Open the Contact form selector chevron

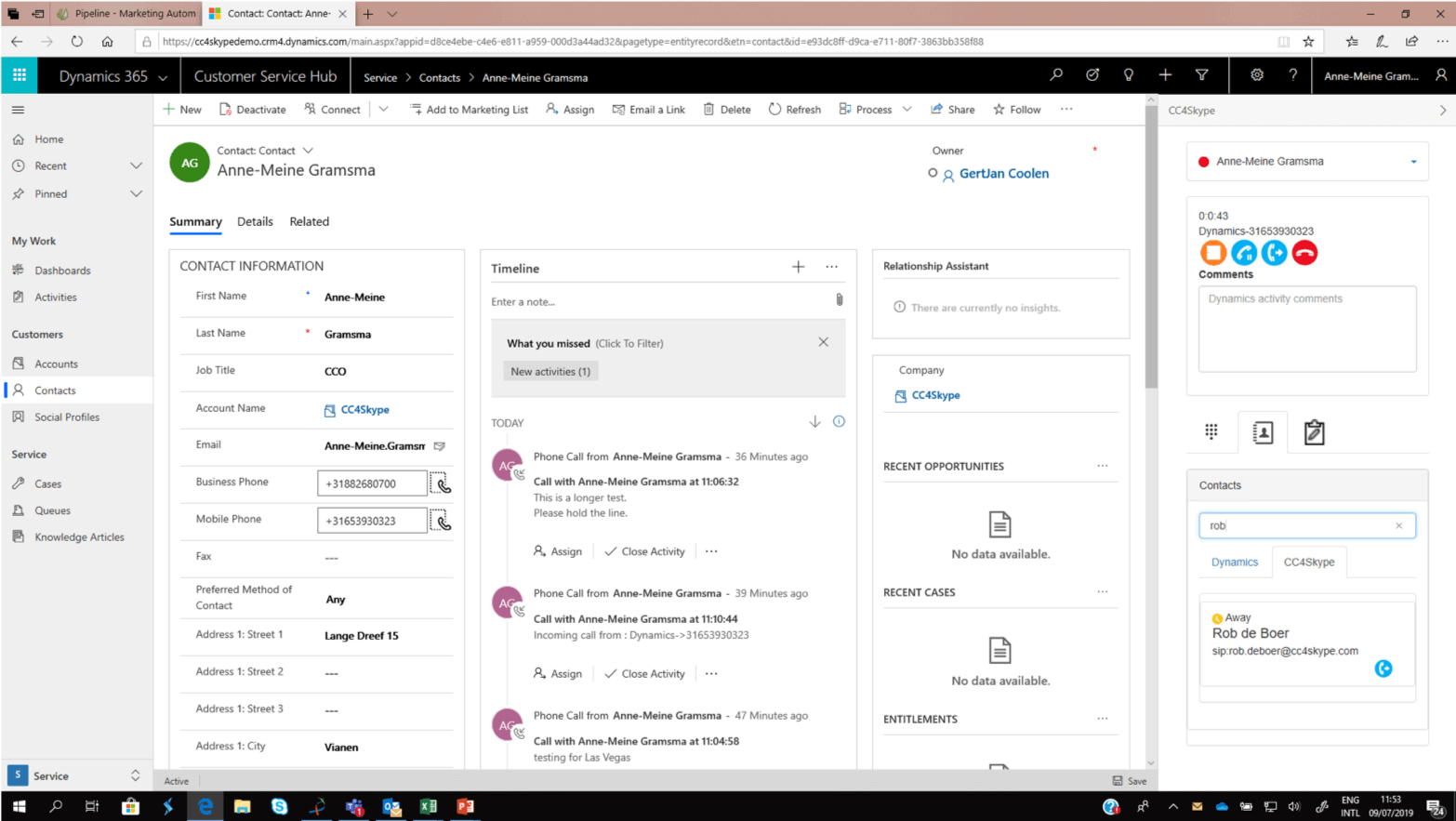pos(308,151)
